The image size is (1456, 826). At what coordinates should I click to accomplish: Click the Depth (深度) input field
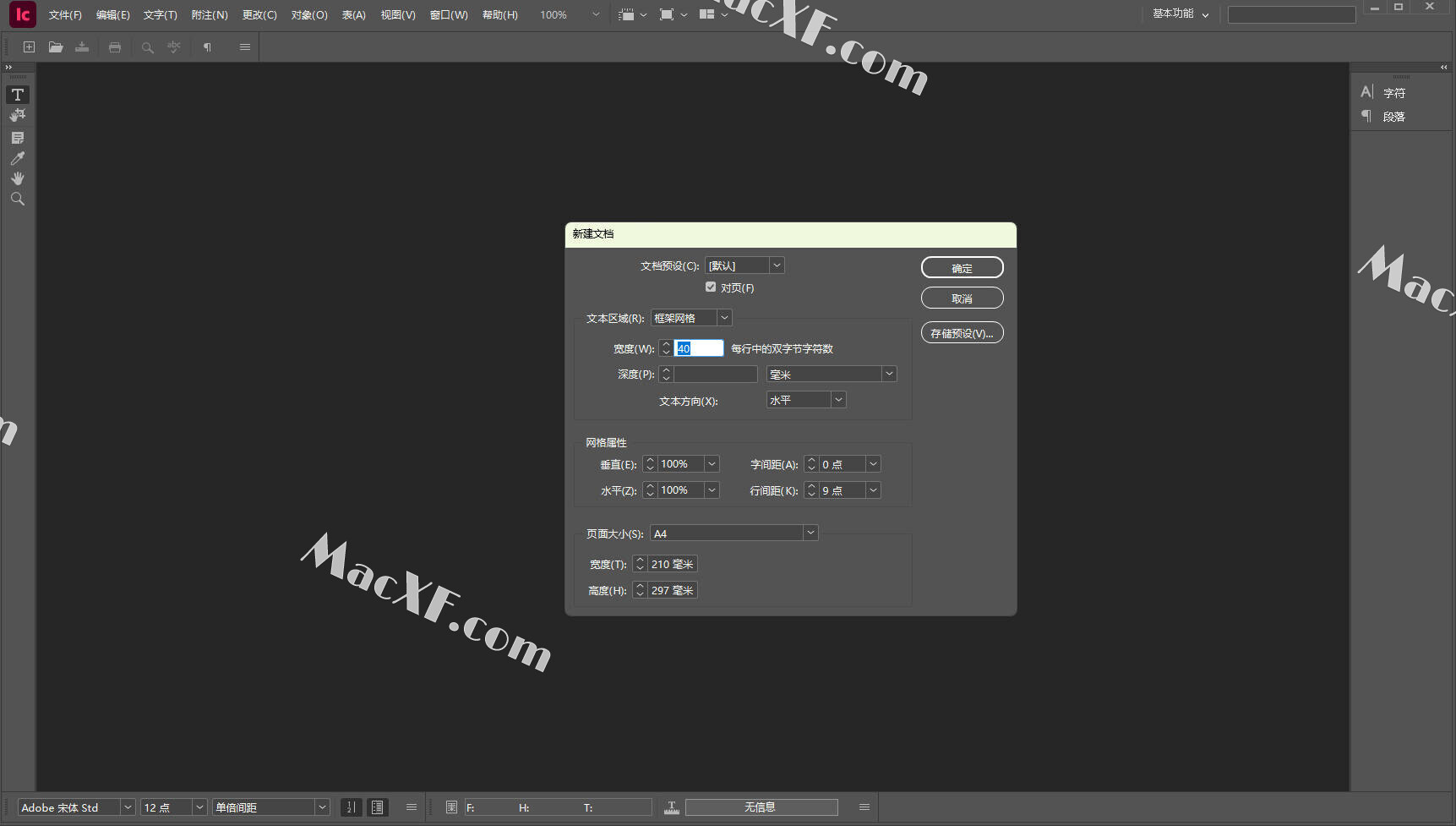(715, 375)
